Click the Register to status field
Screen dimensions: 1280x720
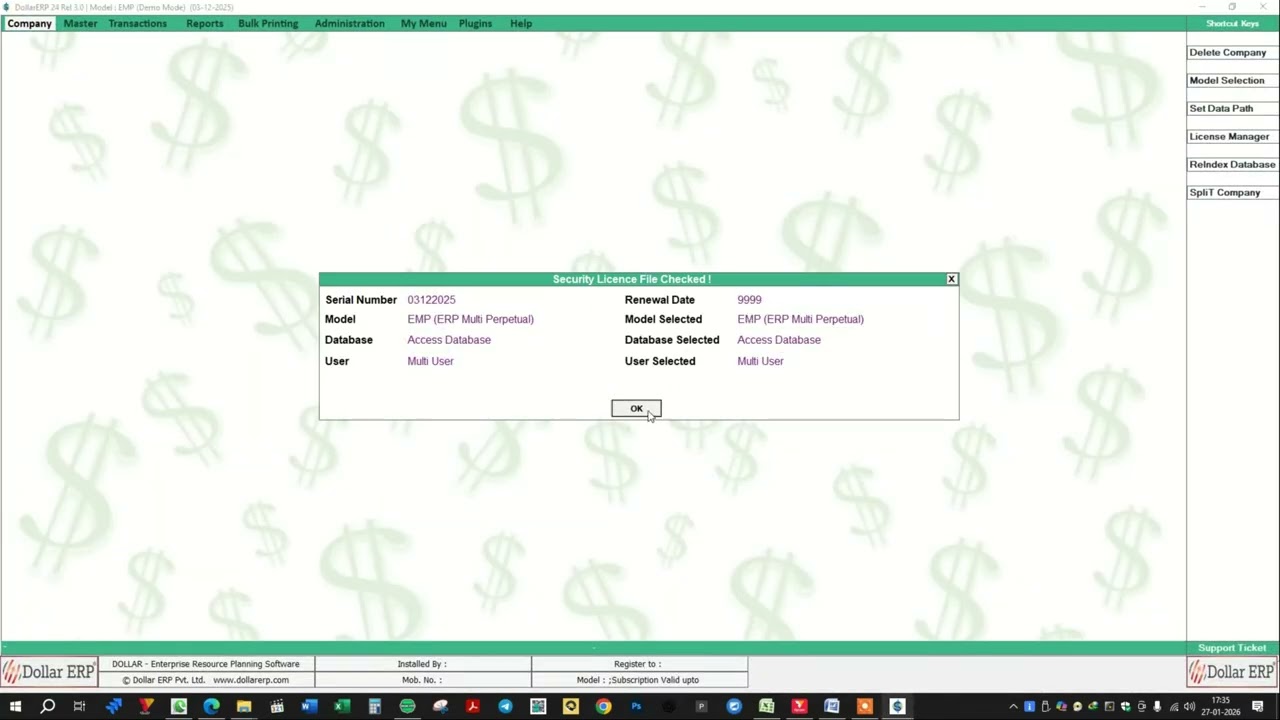[638, 664]
